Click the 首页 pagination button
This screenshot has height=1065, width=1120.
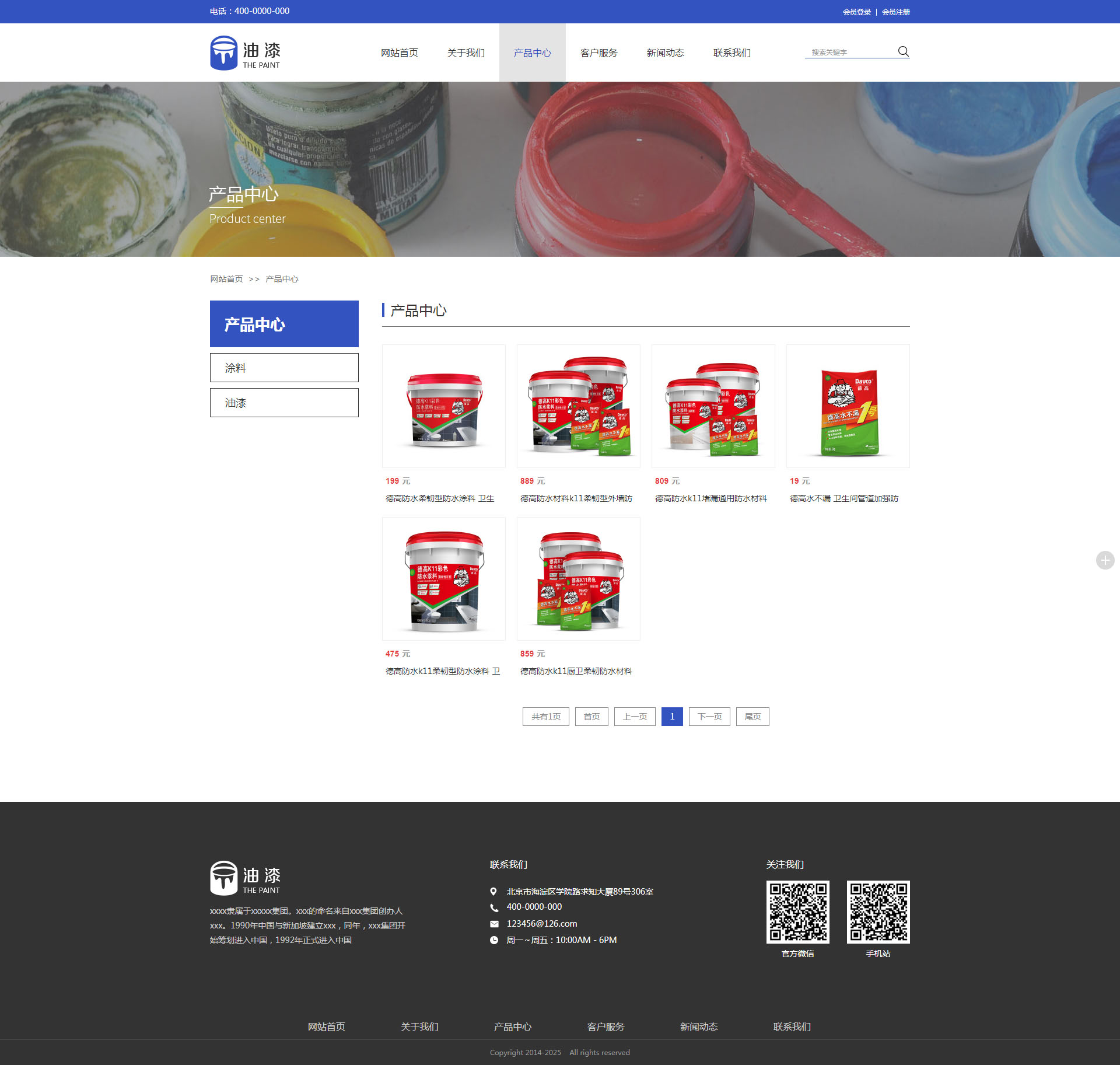coord(591,717)
